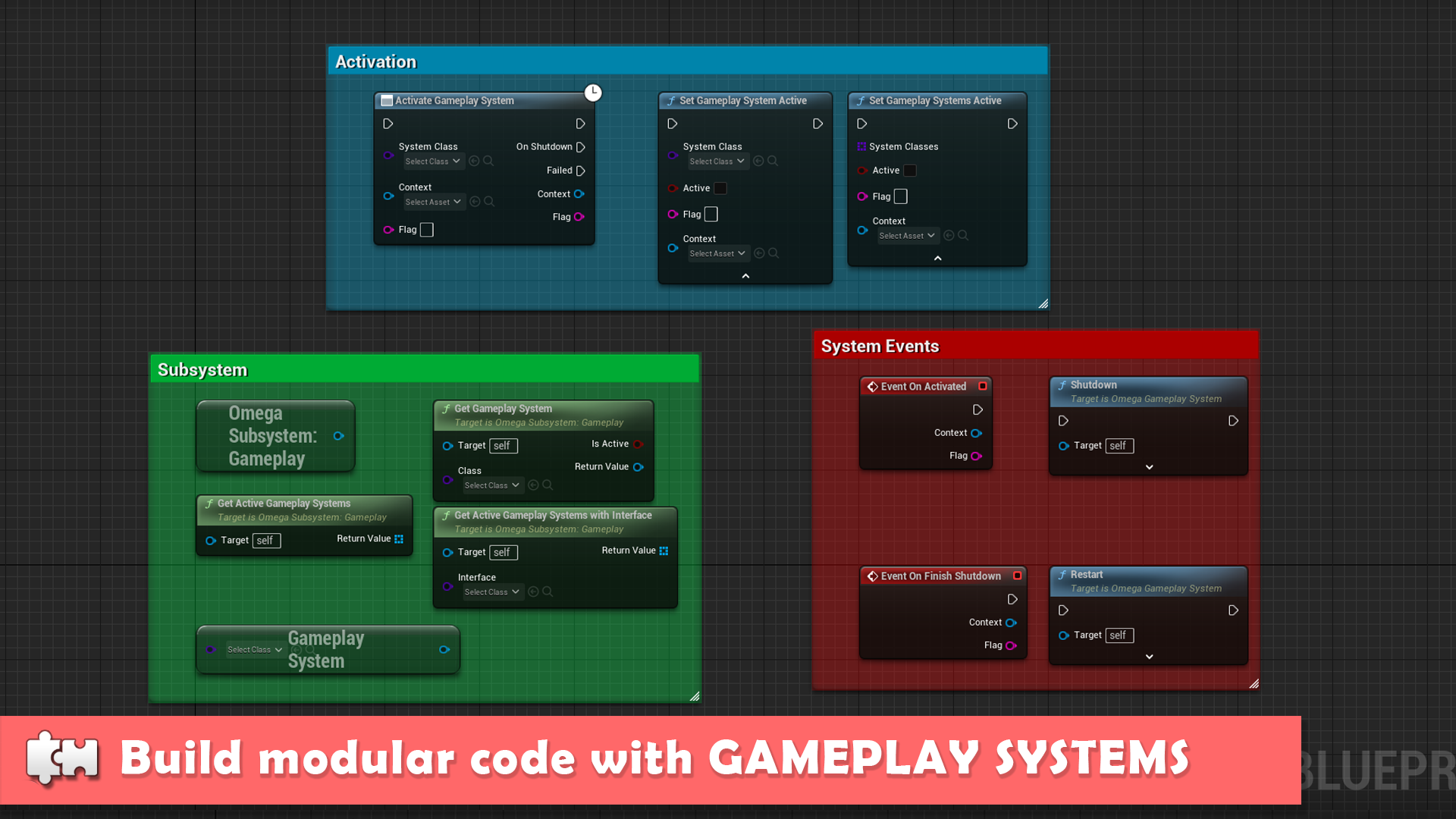This screenshot has width=1456, height=819.
Task: Click Omega Subsystem Gameplay output pin
Action: click(x=339, y=436)
